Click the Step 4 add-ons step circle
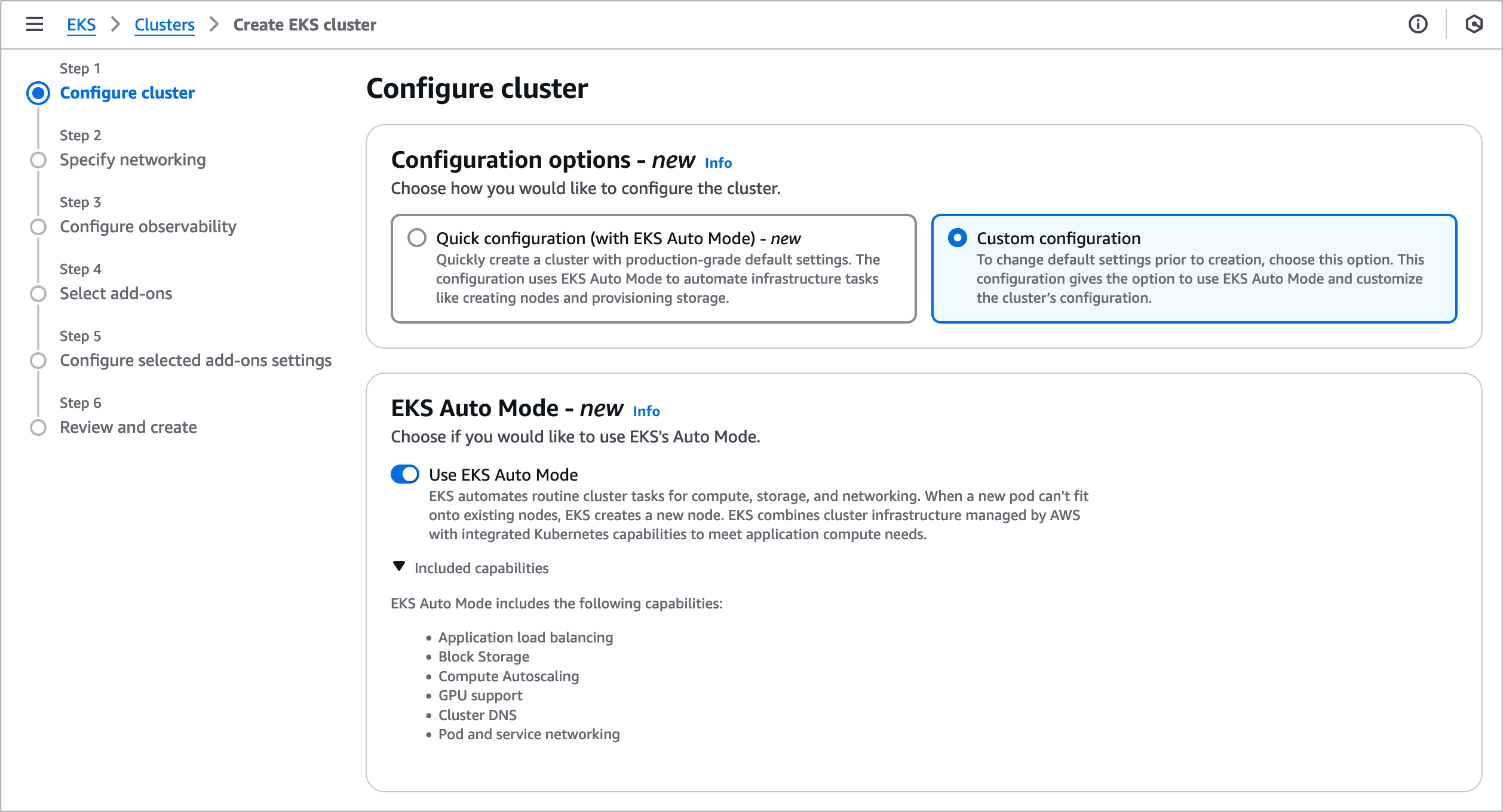The image size is (1503, 812). pyautogui.click(x=38, y=294)
